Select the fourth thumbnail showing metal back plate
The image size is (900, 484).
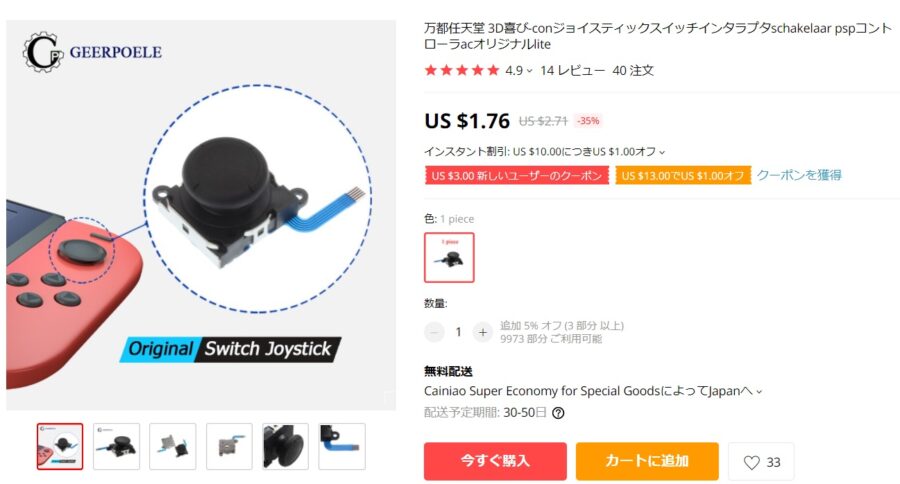click(229, 446)
